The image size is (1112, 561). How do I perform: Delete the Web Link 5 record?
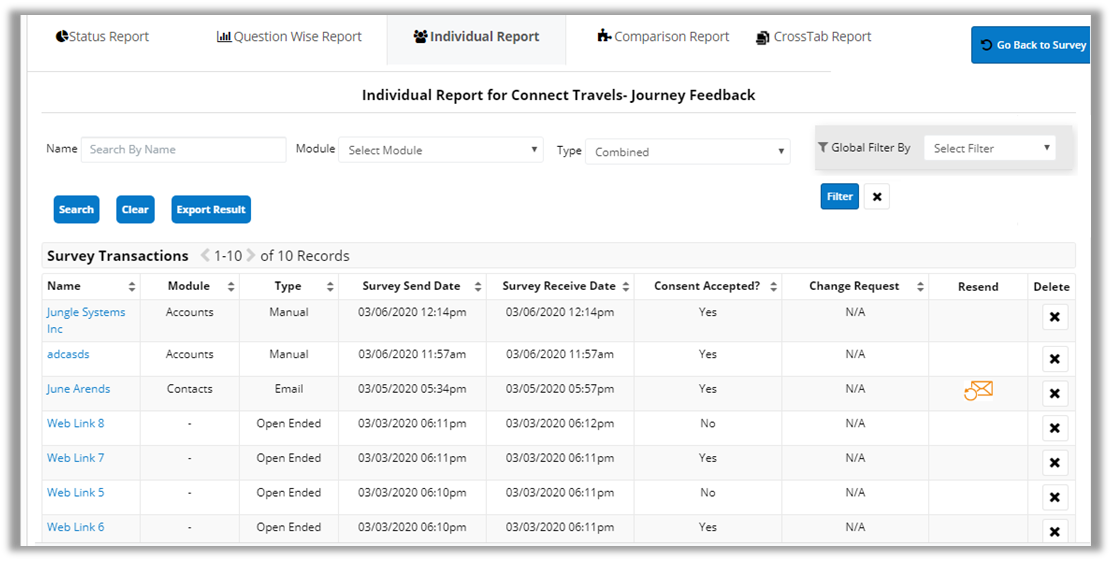[1054, 497]
